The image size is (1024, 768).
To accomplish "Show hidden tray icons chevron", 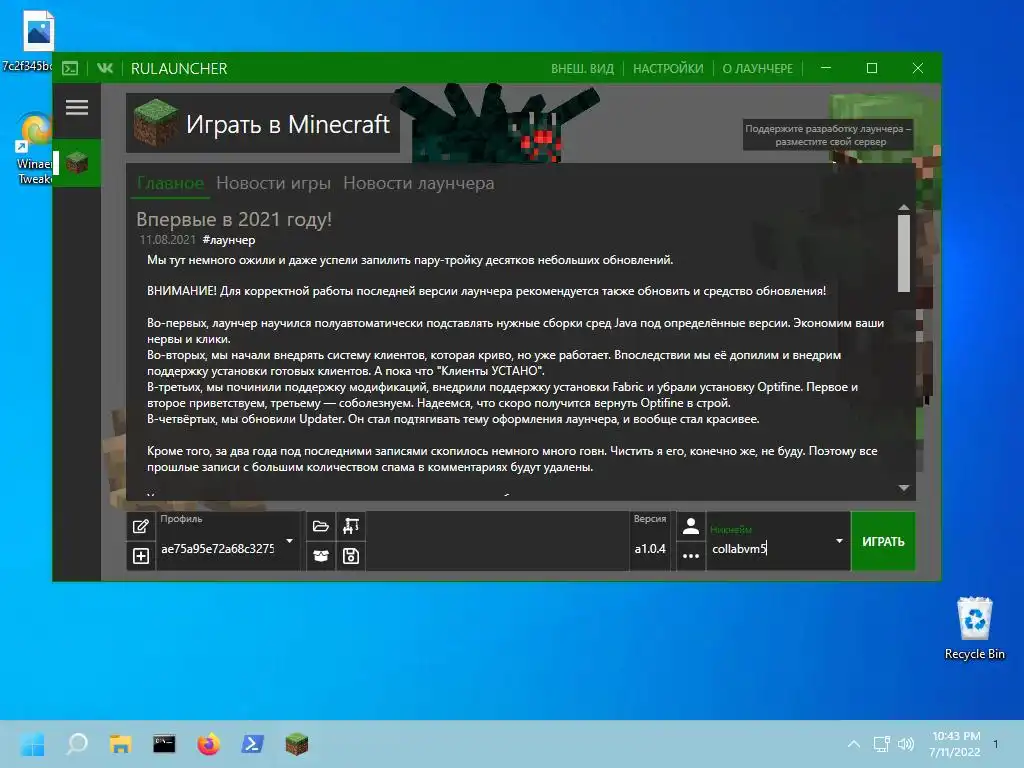I will 854,744.
